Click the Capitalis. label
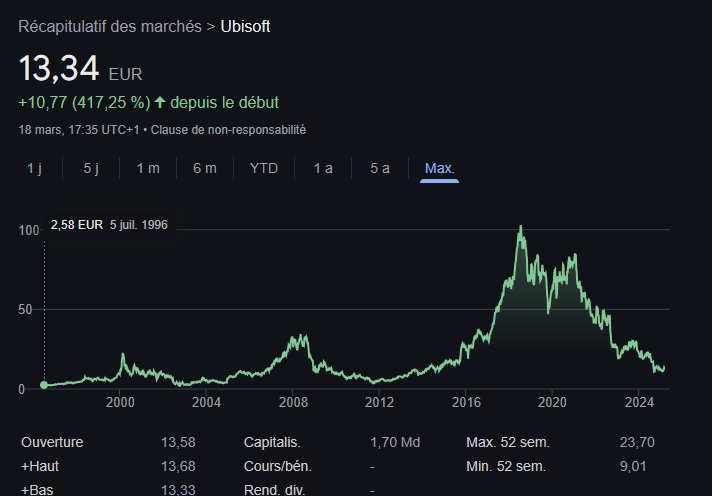 [x=272, y=442]
